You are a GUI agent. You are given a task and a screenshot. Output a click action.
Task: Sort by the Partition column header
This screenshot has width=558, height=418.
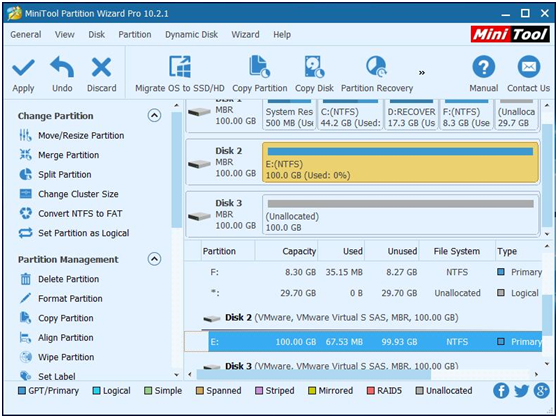click(228, 251)
